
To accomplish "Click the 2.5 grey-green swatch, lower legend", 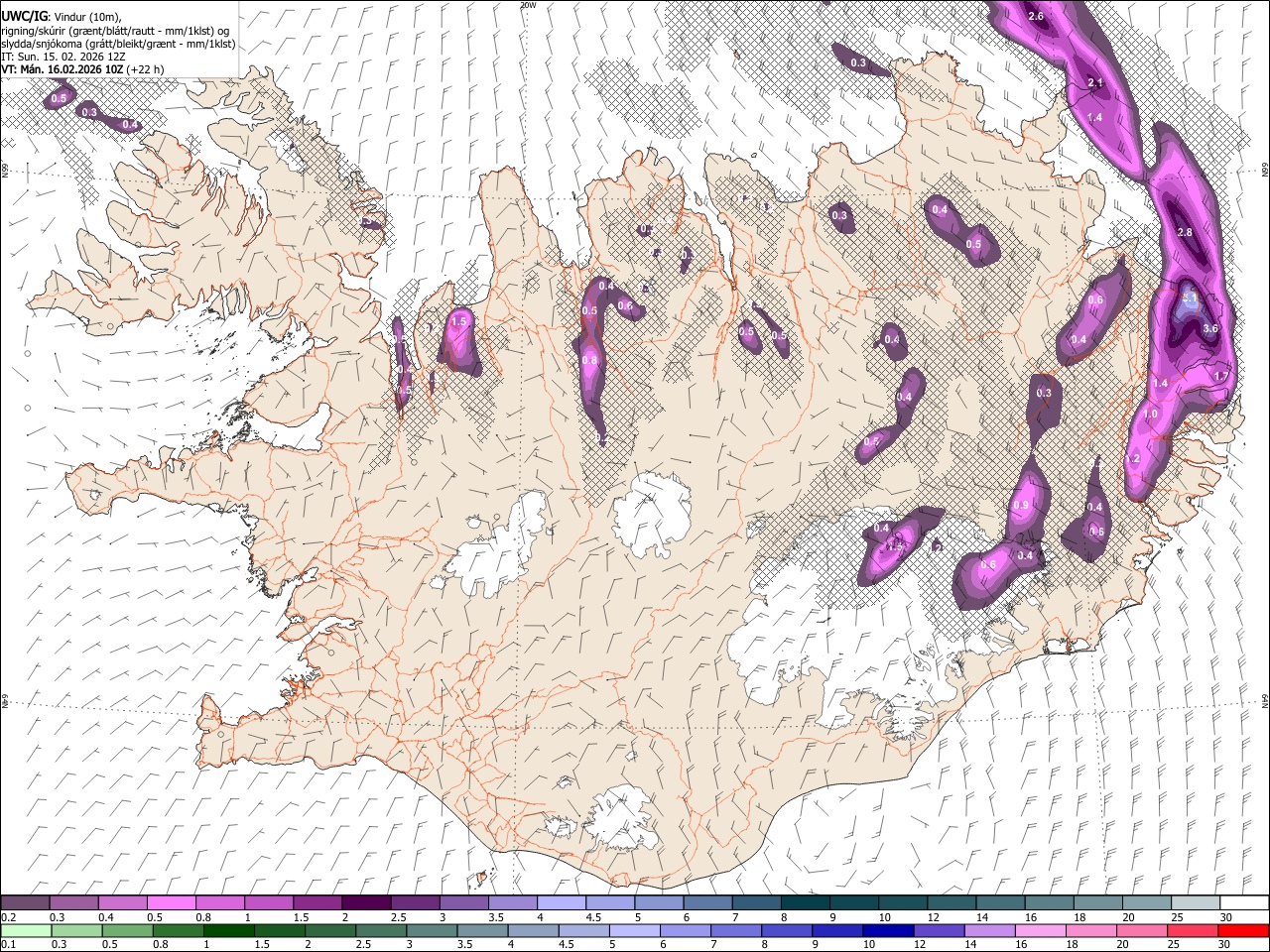I will point(380,930).
